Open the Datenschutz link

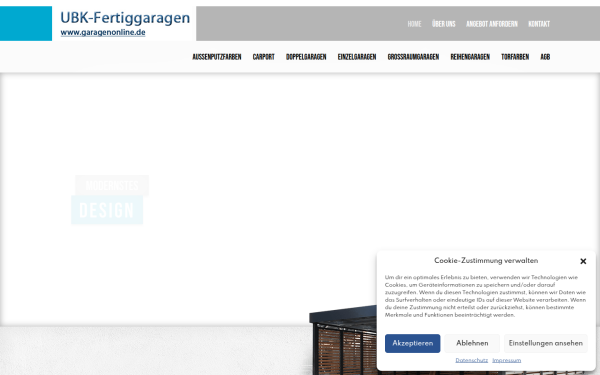coord(471,360)
